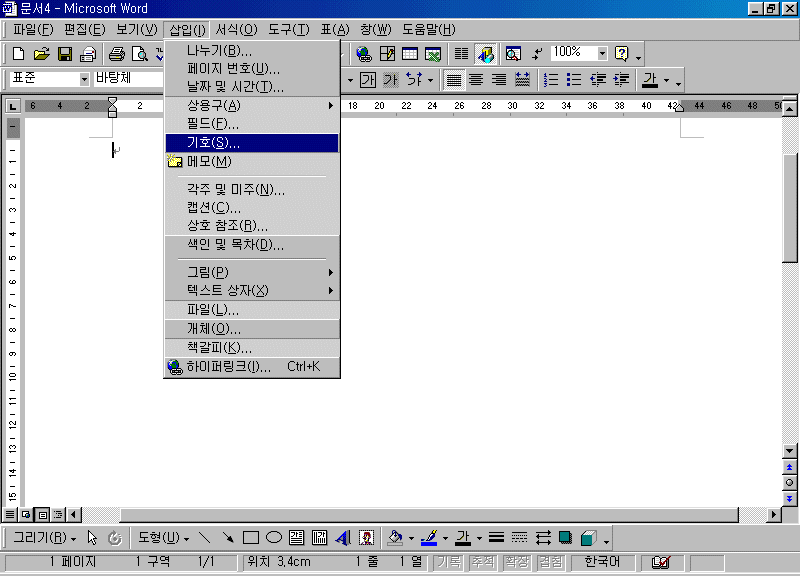Click the Increase Indent icon
Image resolution: width=800 pixels, height=576 pixels.
(x=621, y=80)
